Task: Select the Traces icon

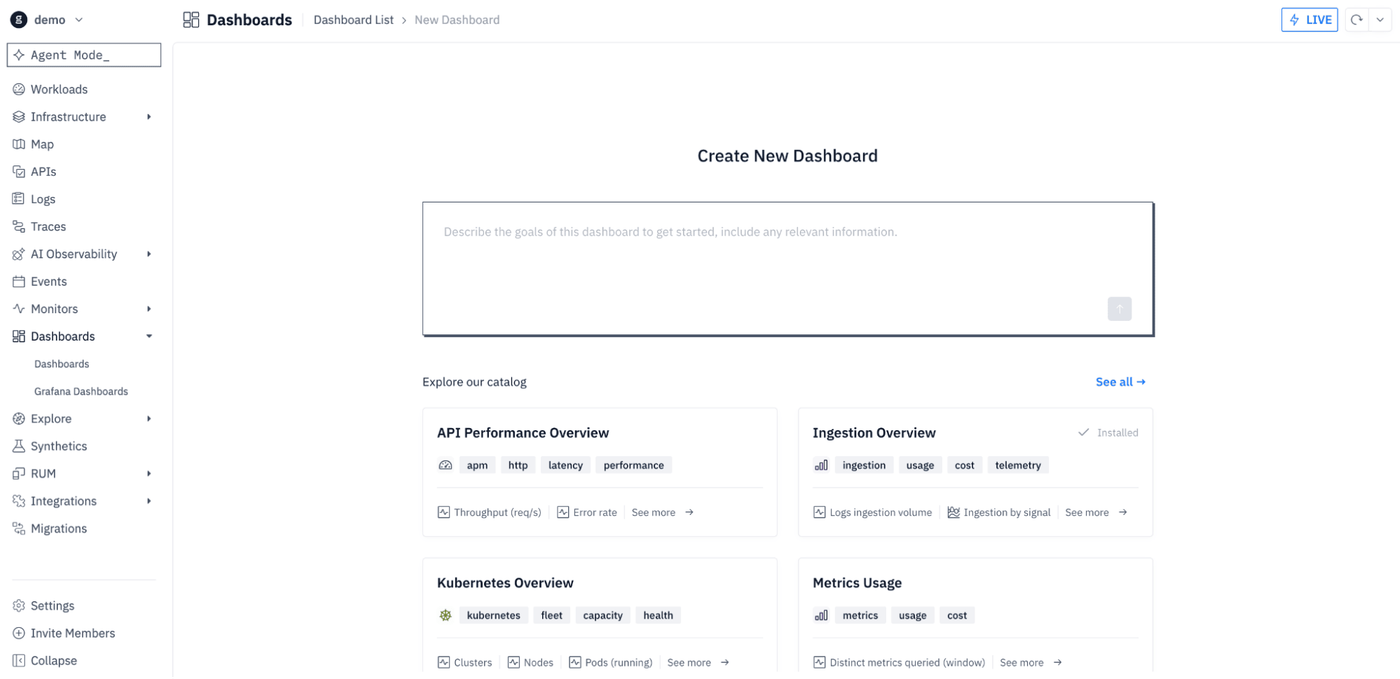Action: [x=18, y=227]
